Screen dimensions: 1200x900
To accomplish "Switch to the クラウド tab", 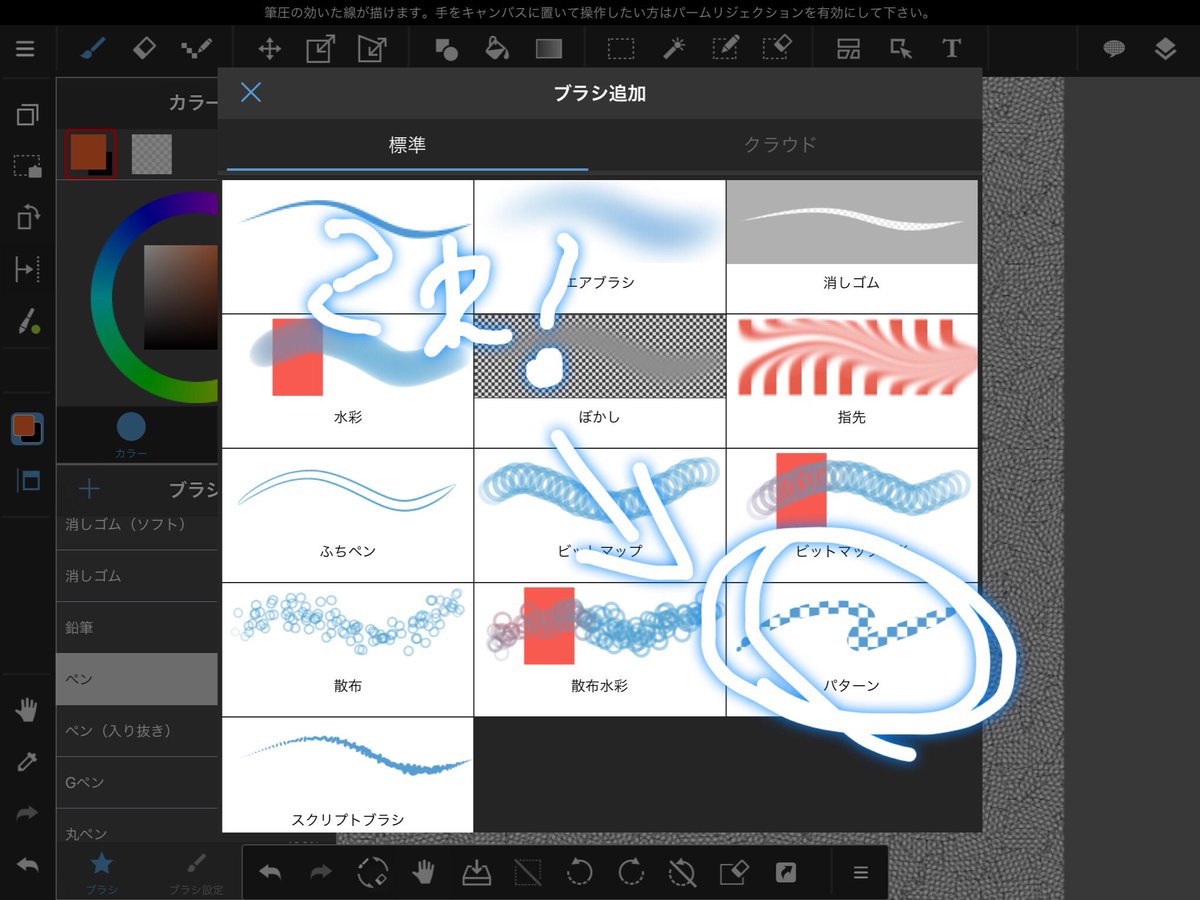I will (780, 145).
